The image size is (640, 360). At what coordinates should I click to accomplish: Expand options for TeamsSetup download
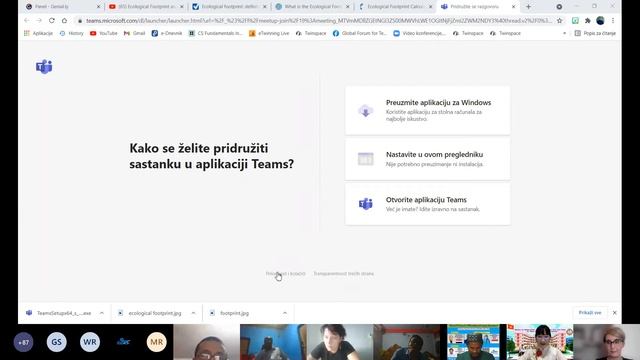tap(102, 313)
